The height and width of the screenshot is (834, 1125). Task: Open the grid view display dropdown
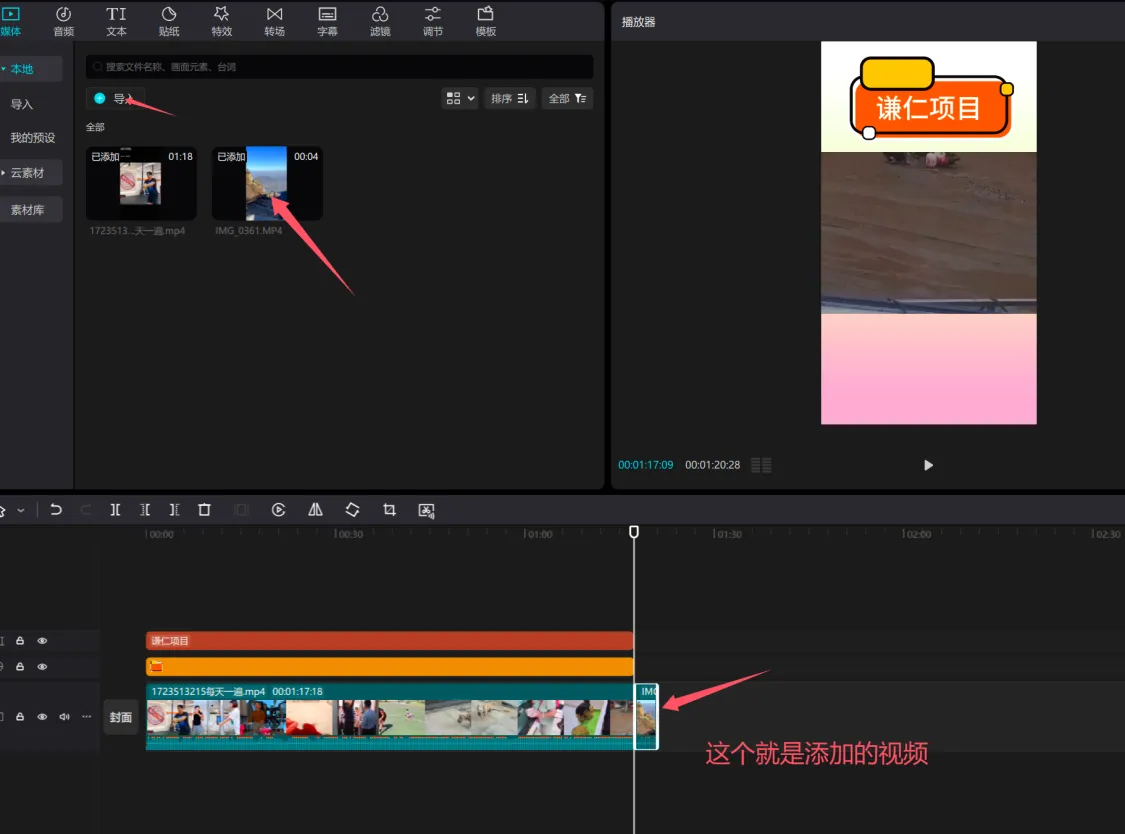(459, 98)
